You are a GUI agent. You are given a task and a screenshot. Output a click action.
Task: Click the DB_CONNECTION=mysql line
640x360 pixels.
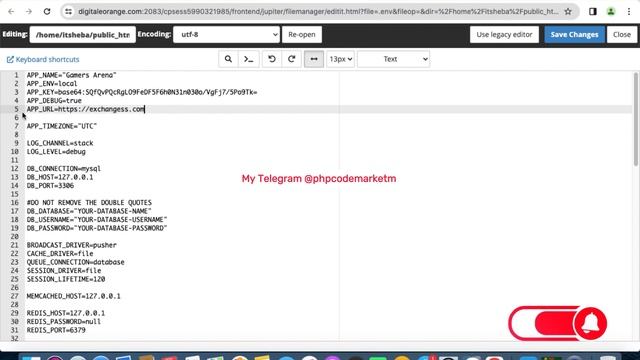pyautogui.click(x=64, y=169)
